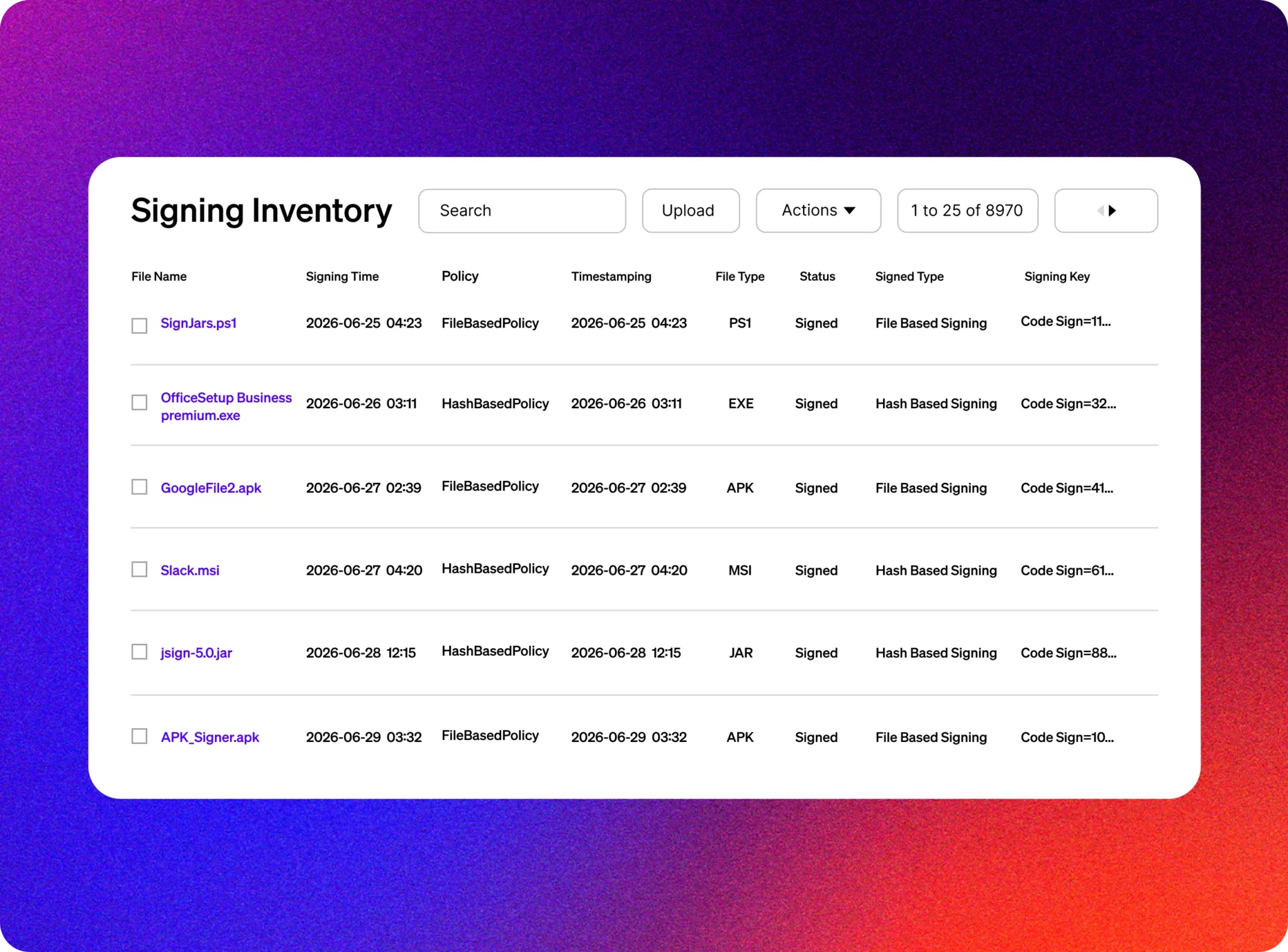Sort by the Signing Time column header
Viewport: 1288px width, 952px height.
coord(342,277)
